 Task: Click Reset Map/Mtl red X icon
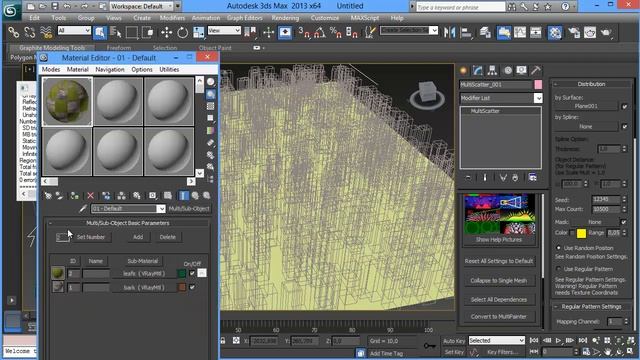tap(91, 196)
